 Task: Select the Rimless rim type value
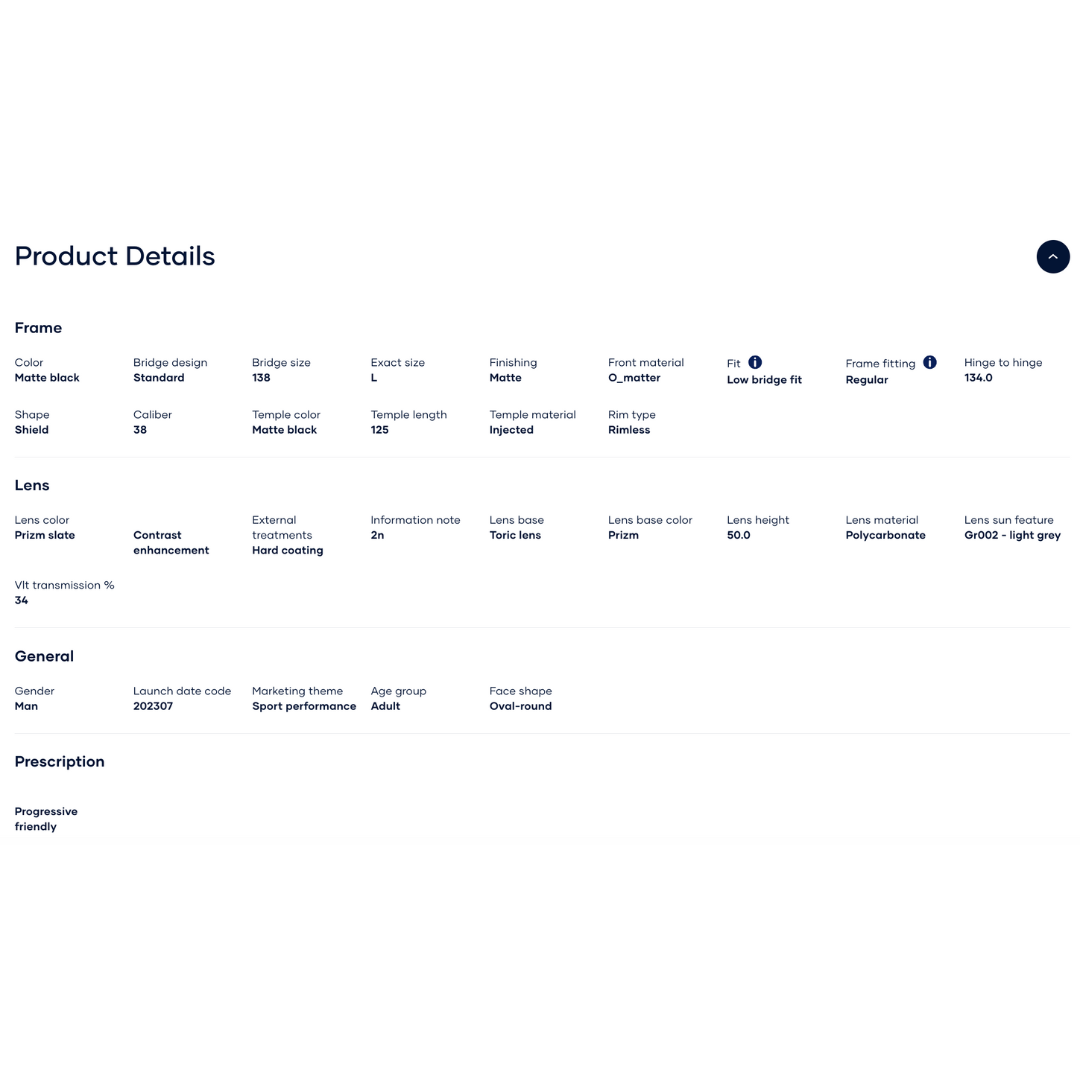[629, 430]
